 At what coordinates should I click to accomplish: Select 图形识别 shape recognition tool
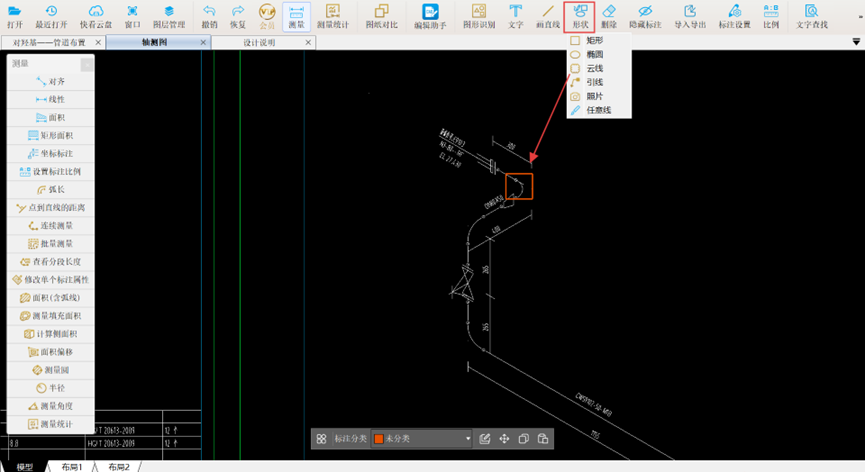[x=479, y=16]
